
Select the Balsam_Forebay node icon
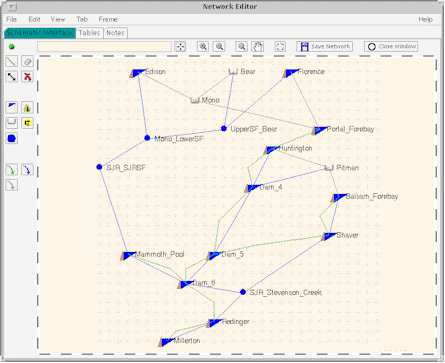338,198
